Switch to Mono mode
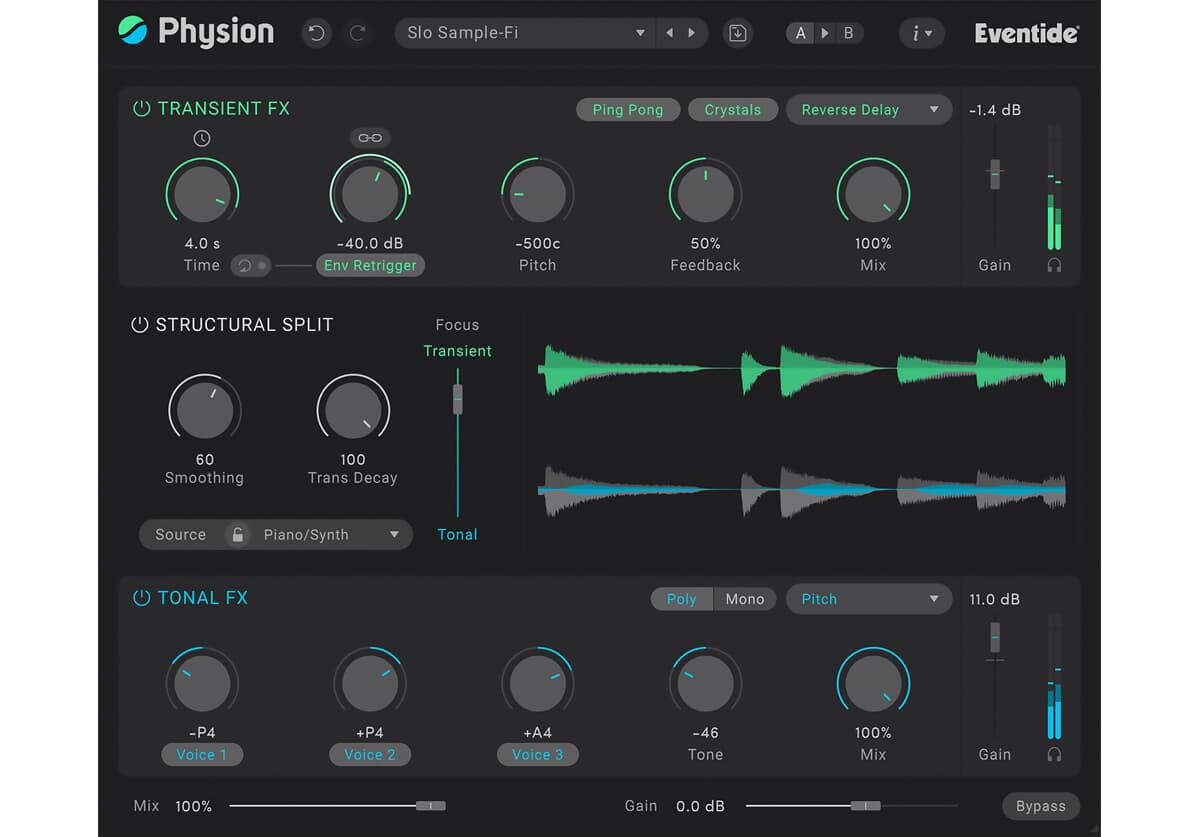1200x837 pixels. click(744, 598)
